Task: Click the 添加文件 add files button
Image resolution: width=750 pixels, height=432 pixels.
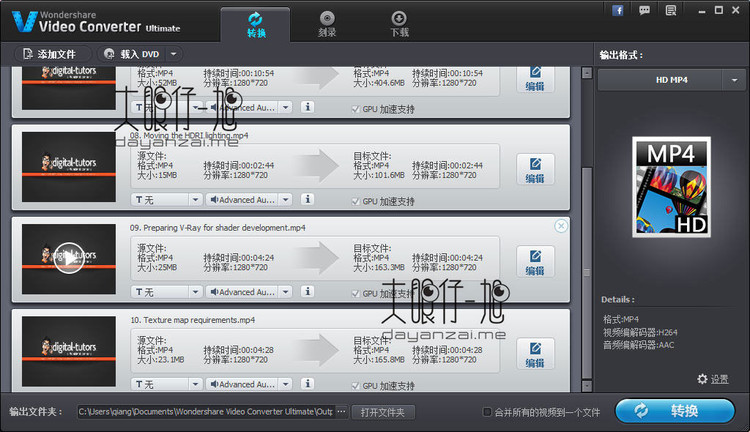Action: [52, 54]
